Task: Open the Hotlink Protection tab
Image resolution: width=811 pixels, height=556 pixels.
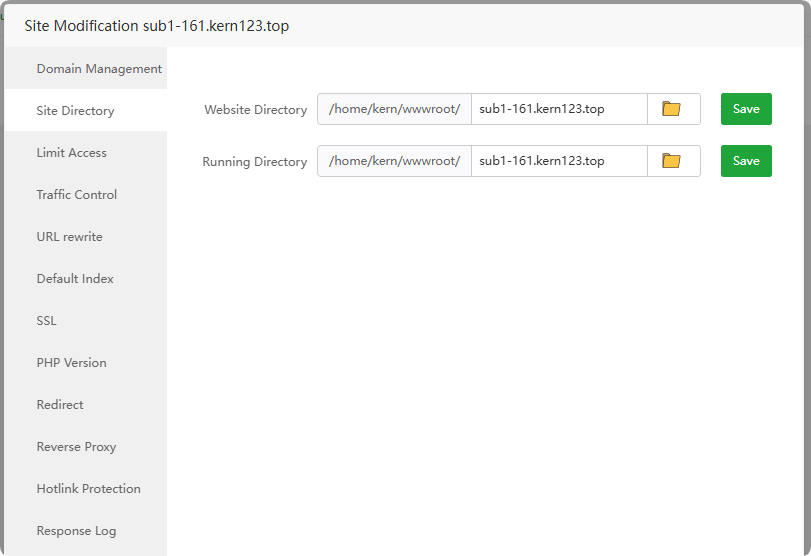Action: pos(86,489)
